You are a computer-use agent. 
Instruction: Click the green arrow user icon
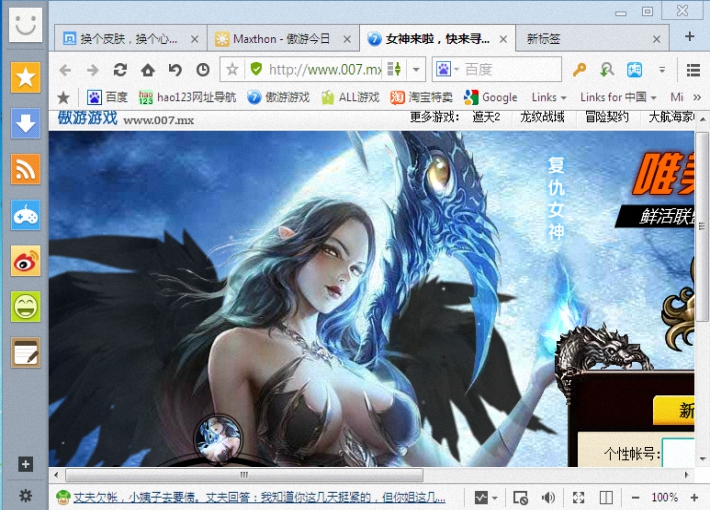tap(606, 69)
